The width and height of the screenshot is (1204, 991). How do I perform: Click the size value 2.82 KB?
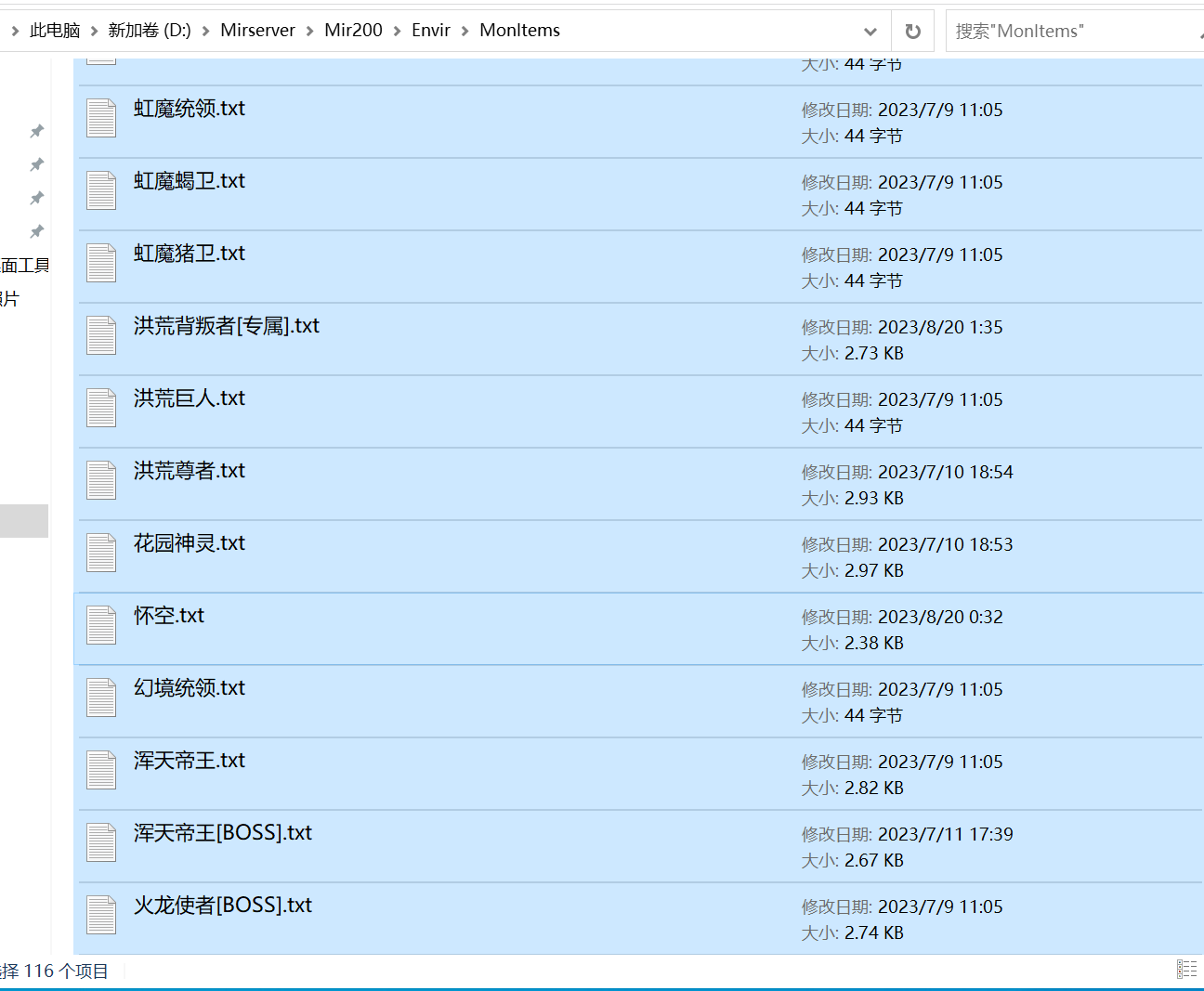pyautogui.click(x=874, y=788)
